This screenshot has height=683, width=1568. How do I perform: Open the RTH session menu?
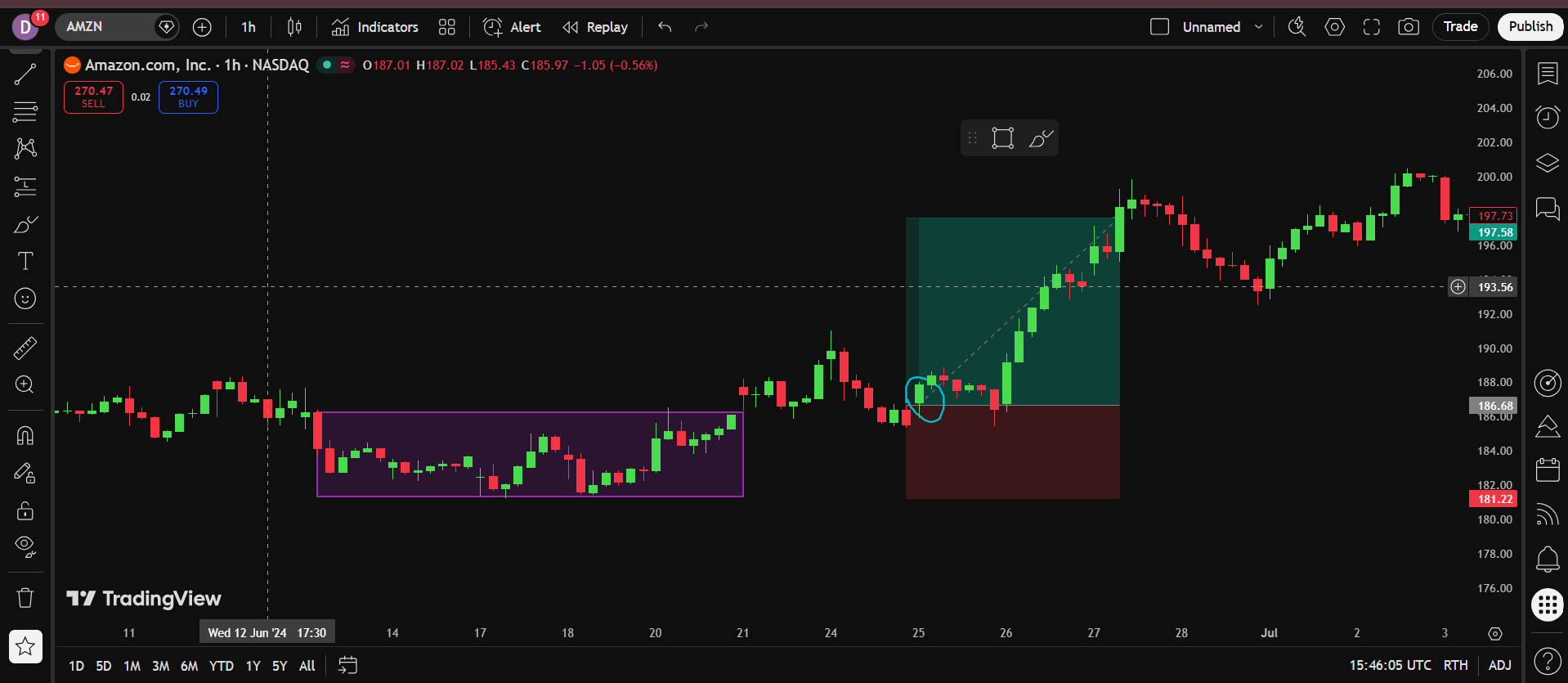pos(1455,665)
